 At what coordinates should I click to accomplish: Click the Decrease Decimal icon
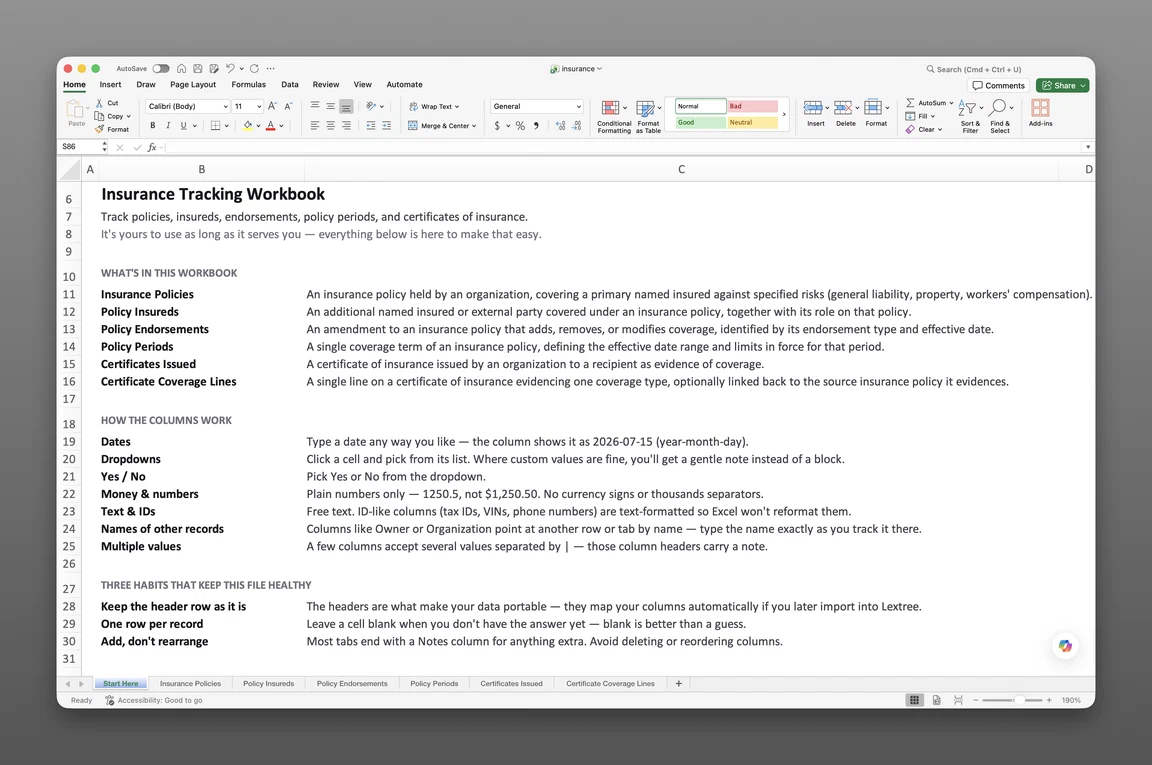tap(577, 126)
